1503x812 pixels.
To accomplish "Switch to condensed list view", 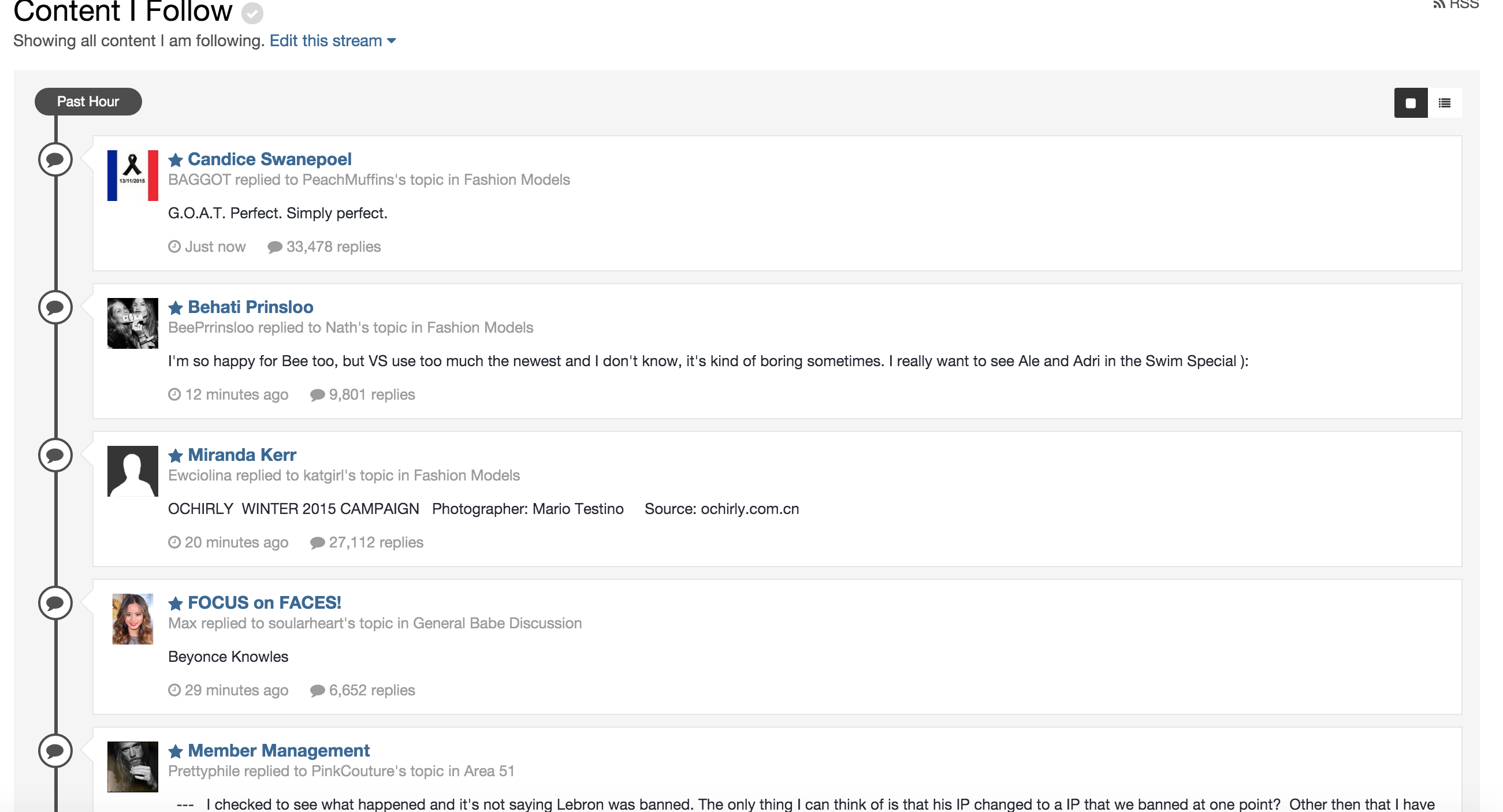I will point(1444,103).
